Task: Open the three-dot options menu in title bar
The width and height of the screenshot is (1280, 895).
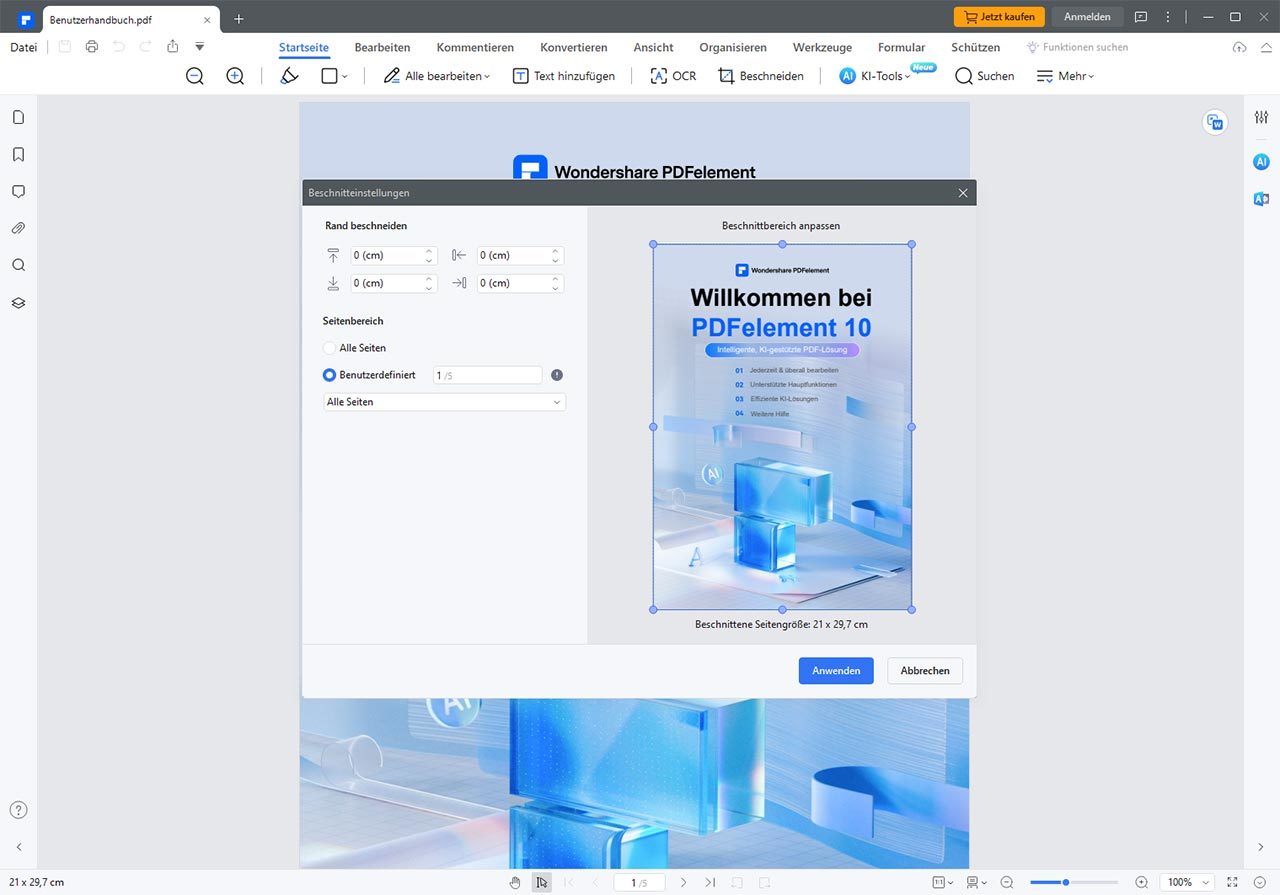Action: [x=1168, y=17]
